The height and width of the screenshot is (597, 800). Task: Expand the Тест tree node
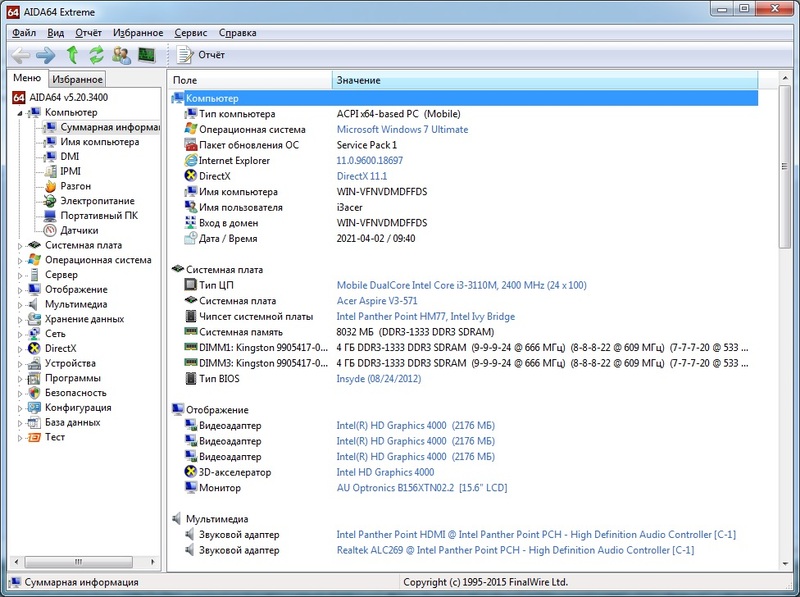pos(19,438)
